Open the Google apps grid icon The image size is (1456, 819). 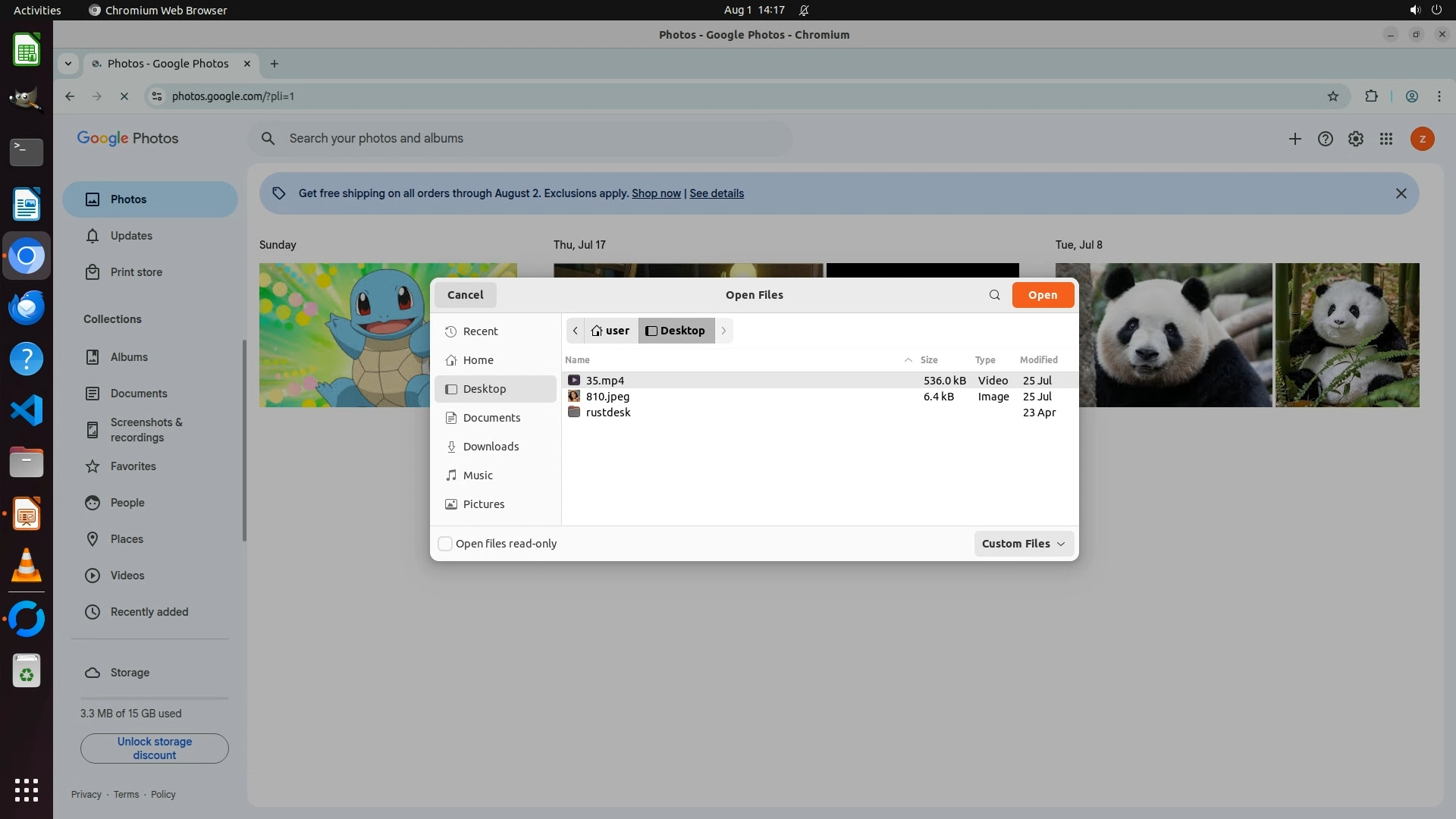[x=1385, y=139]
